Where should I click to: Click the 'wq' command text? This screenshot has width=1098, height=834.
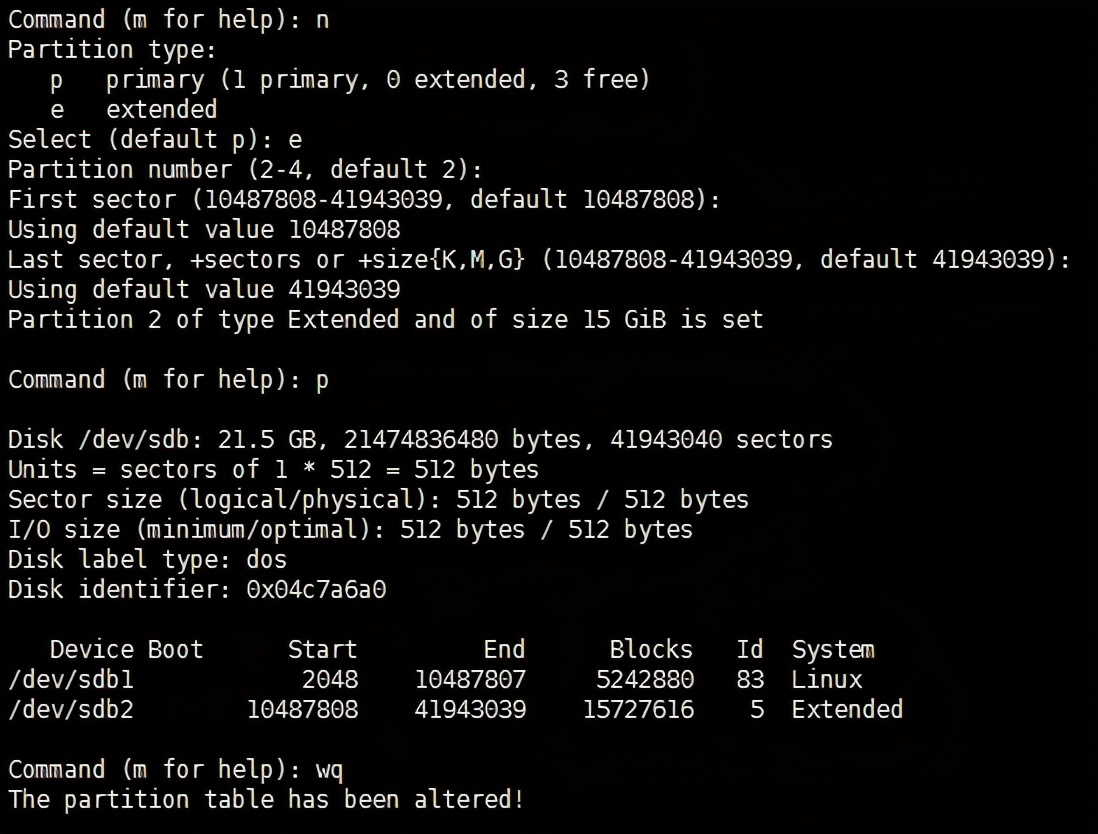tap(330, 770)
